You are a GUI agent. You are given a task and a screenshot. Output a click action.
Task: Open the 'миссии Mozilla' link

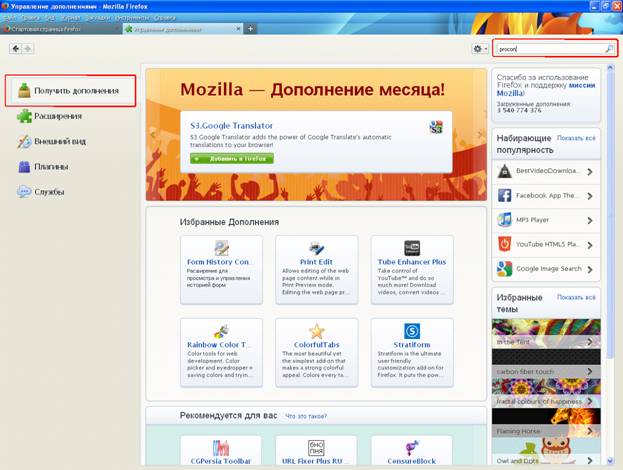[582, 85]
